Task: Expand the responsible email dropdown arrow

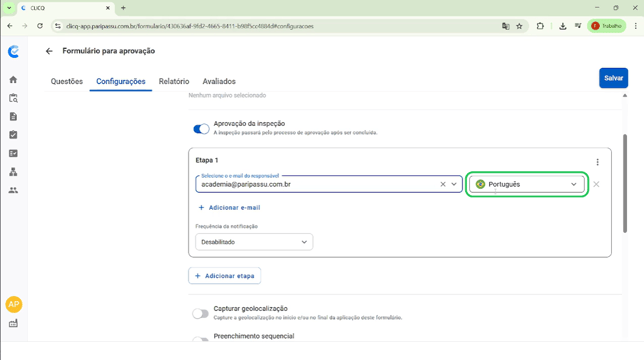Action: pos(454,184)
